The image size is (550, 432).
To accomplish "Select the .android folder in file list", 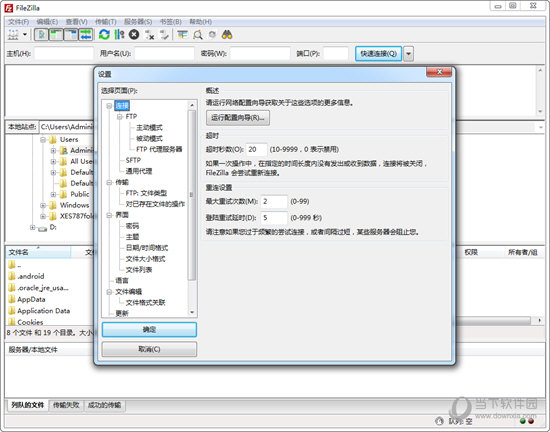I will pos(31,276).
